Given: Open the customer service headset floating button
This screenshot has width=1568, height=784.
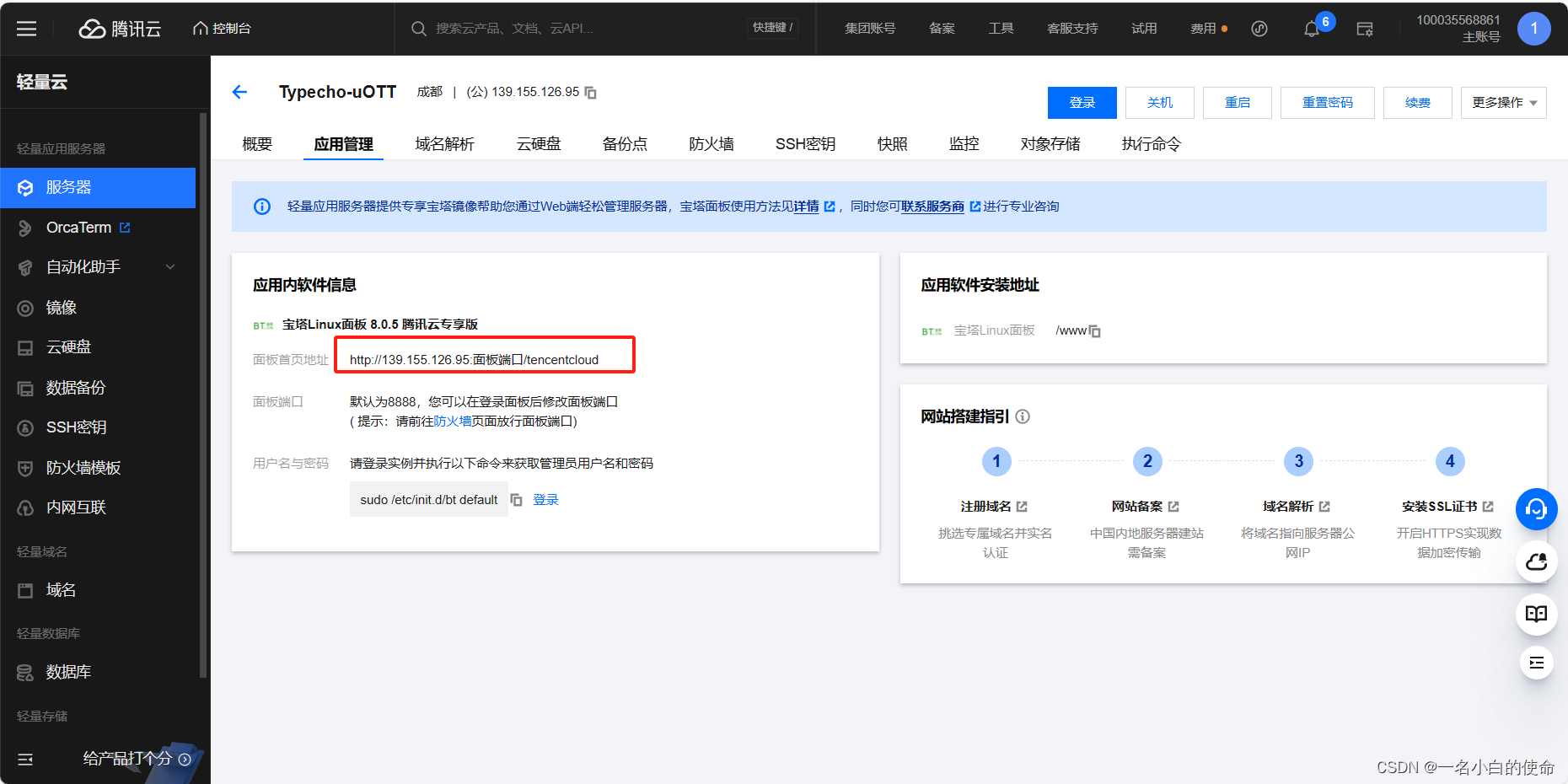Looking at the screenshot, I should coord(1536,508).
